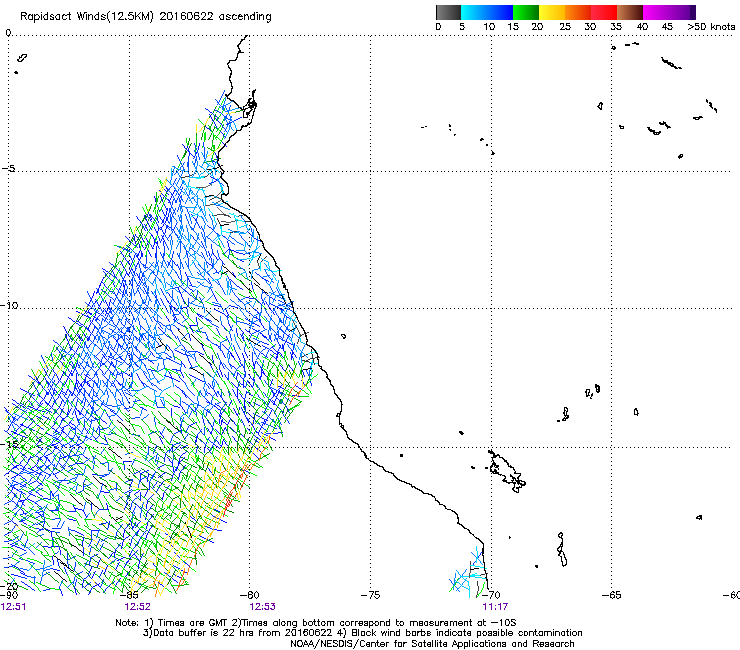Click the timestamp 12:51 at bottom
The image size is (740, 650).
(14, 607)
